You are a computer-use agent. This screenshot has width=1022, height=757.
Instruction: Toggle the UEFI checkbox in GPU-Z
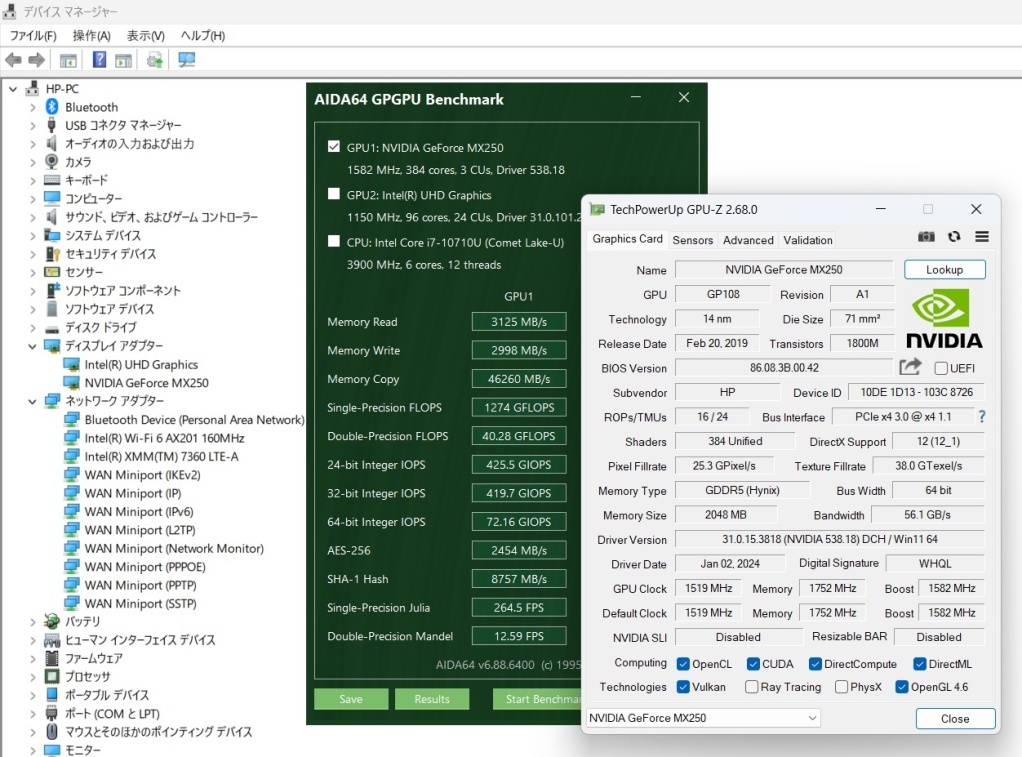click(x=941, y=368)
